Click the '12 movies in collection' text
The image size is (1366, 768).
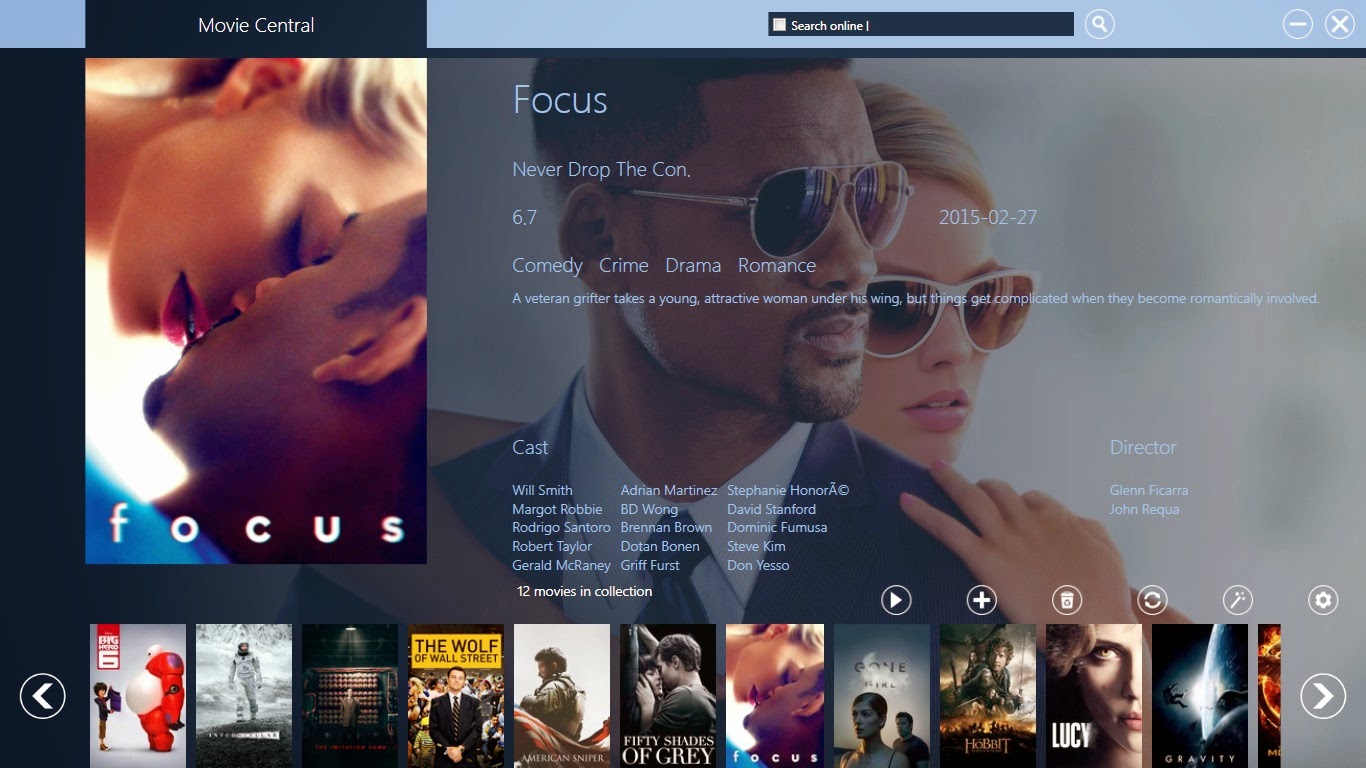pos(584,591)
